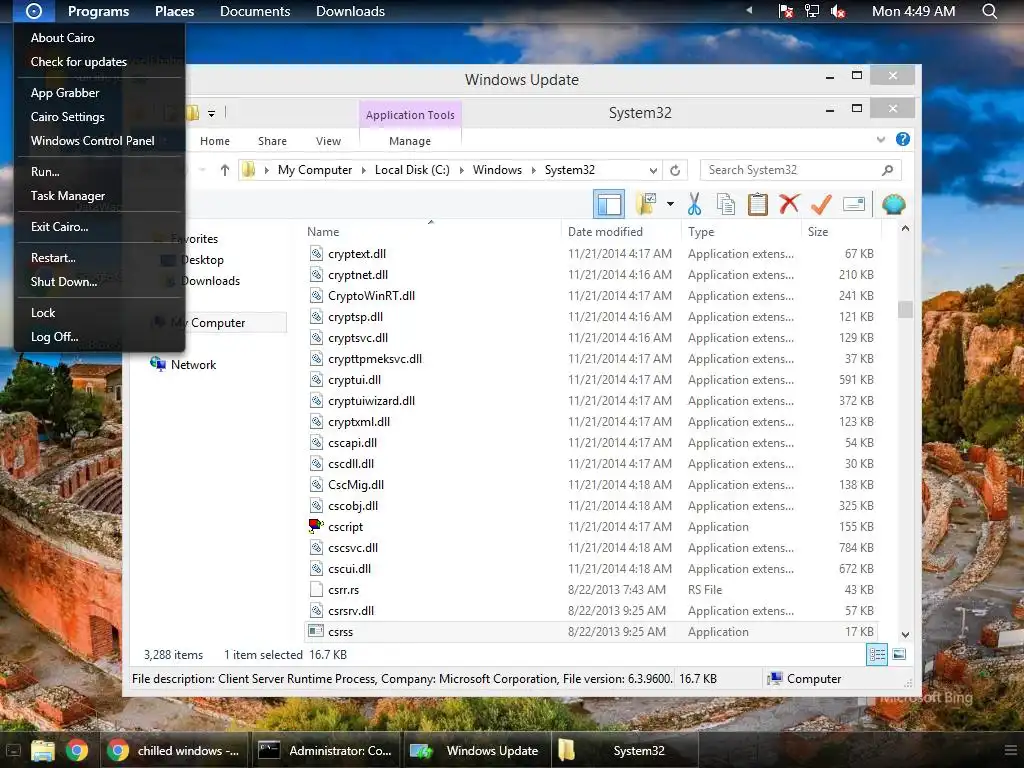
Task: Open the View ribbon tab
Action: click(328, 141)
